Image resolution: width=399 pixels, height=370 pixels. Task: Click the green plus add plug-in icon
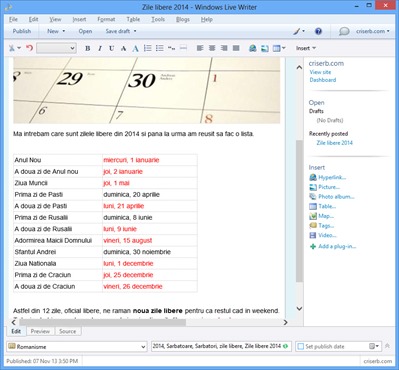[313, 247]
